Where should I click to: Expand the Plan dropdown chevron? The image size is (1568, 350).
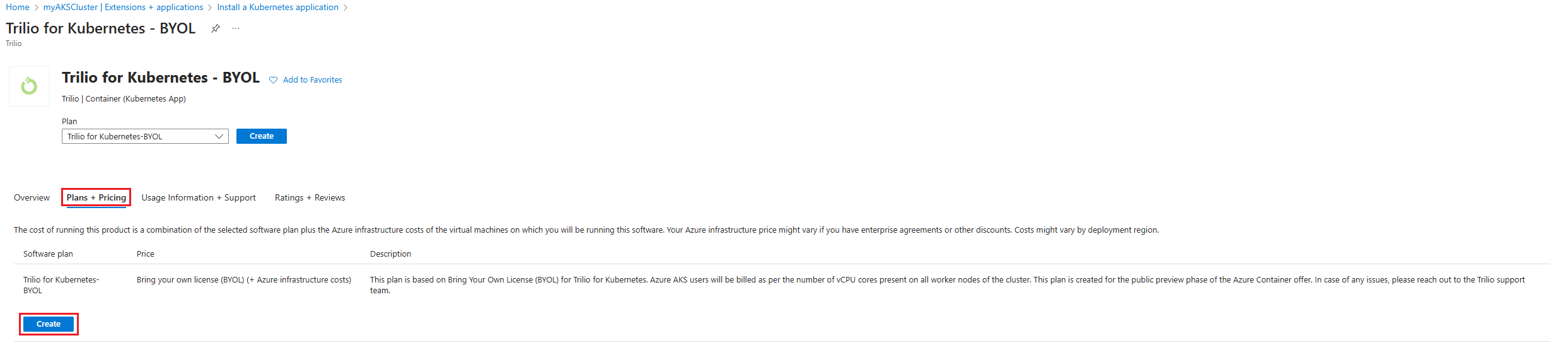point(219,136)
